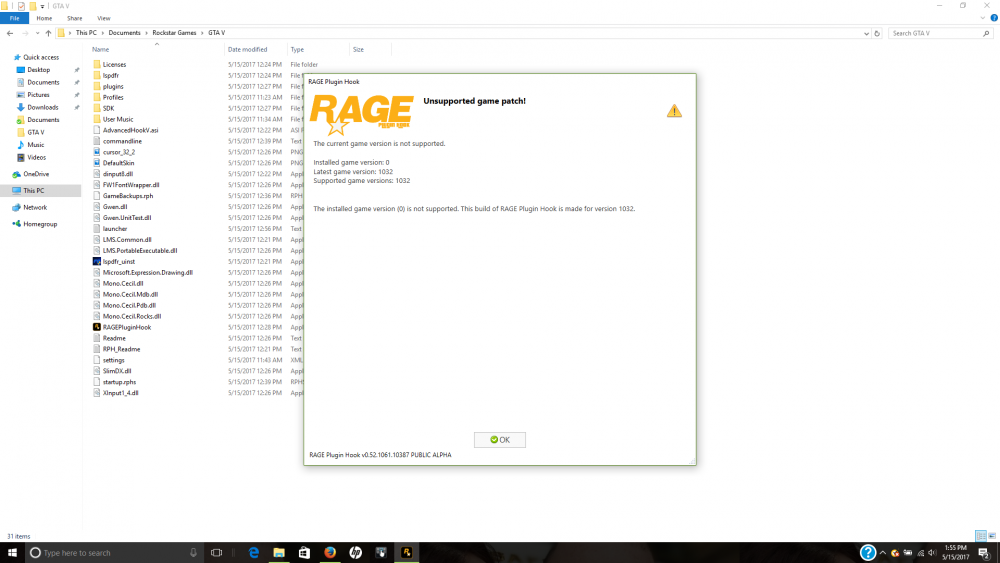The width and height of the screenshot is (1000, 563).
Task: Open the View ribbon tab
Action: click(103, 18)
